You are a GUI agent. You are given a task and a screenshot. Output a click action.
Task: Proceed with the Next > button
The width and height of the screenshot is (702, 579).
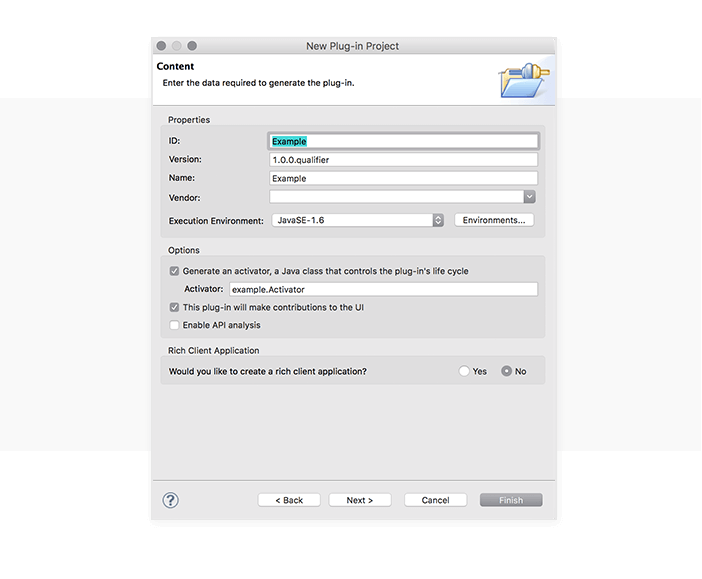tap(360, 500)
